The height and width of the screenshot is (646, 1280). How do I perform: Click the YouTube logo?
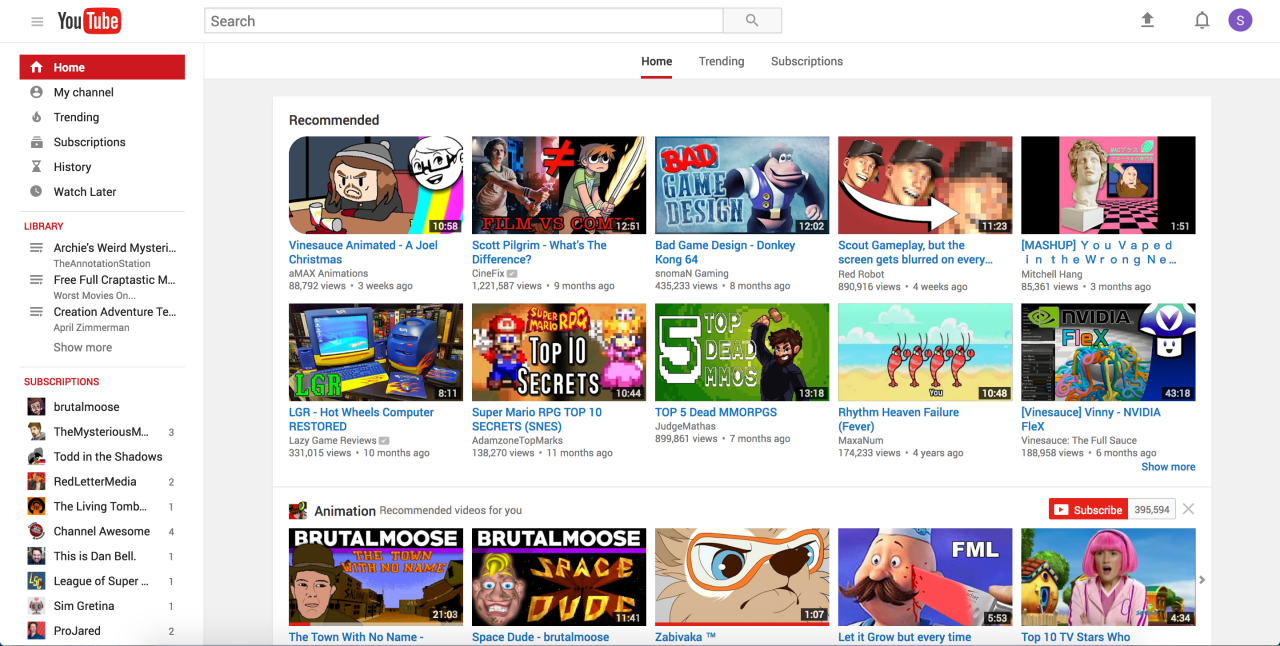[89, 20]
